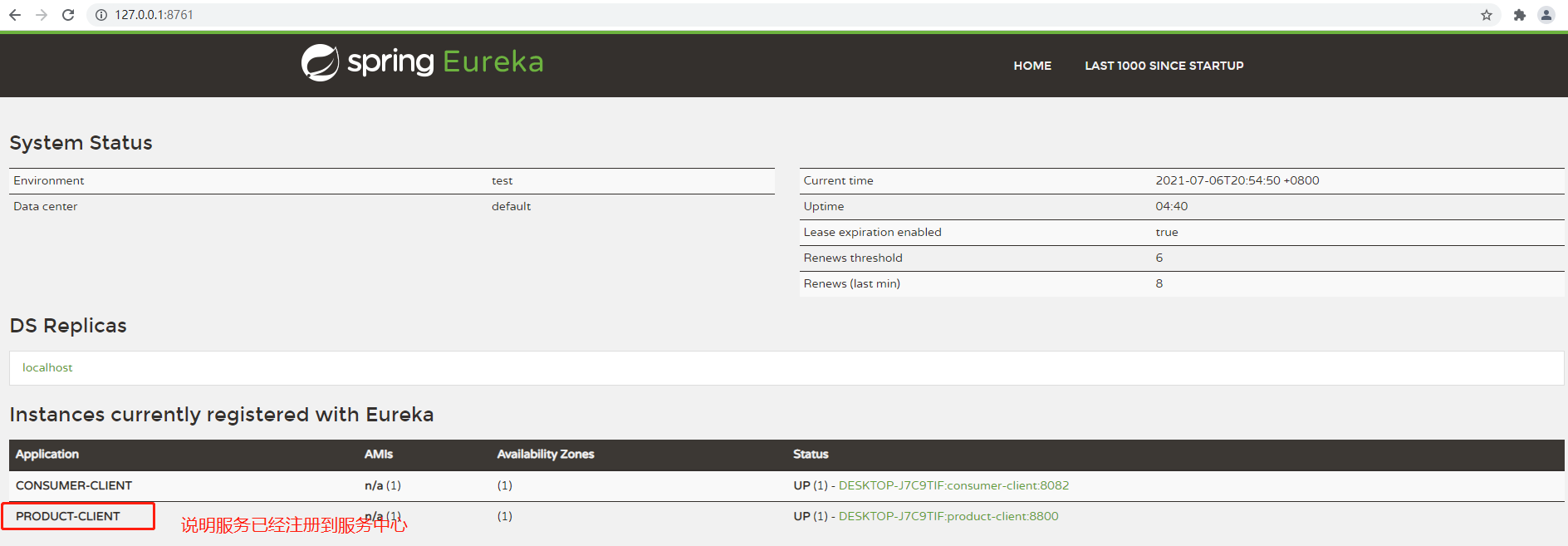The height and width of the screenshot is (546, 1568).
Task: Select the Availability Zones cell for CONSUMER-CLIENT
Action: [x=505, y=485]
